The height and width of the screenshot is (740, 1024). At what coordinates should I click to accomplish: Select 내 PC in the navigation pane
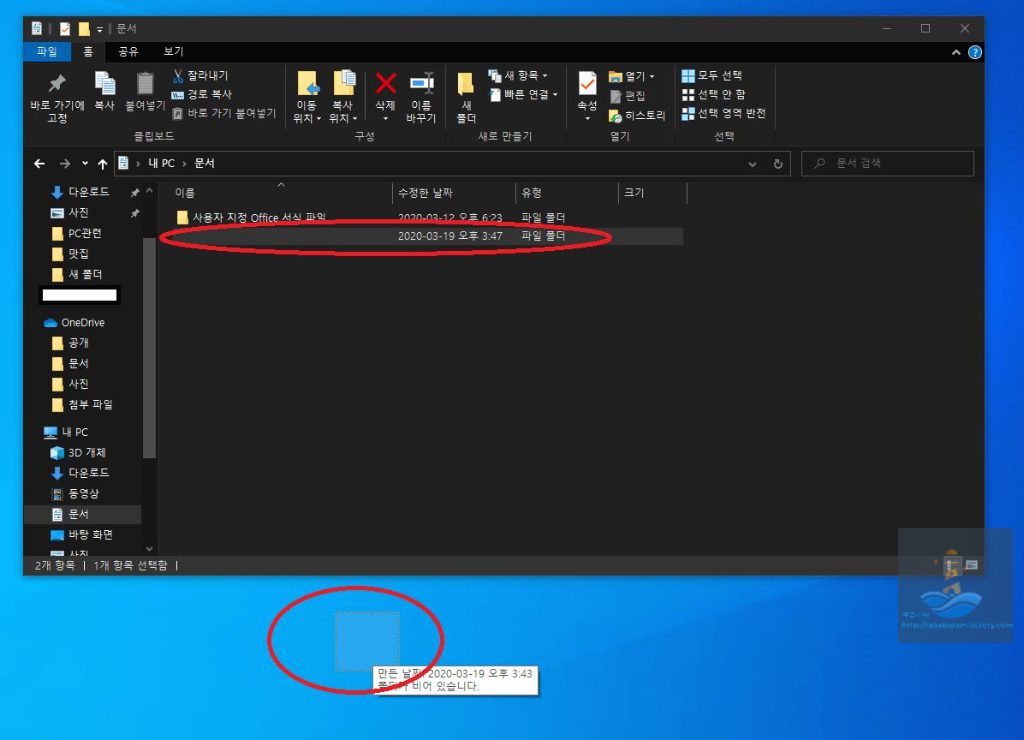click(x=65, y=432)
